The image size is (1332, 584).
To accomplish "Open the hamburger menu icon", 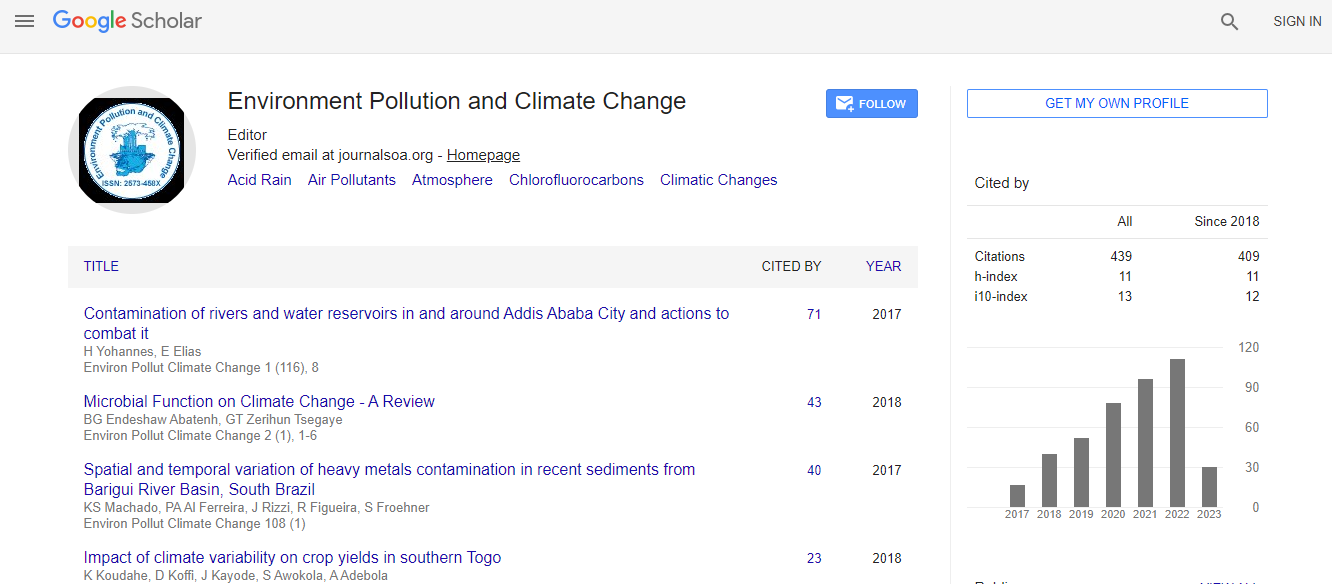I will coord(24,21).
